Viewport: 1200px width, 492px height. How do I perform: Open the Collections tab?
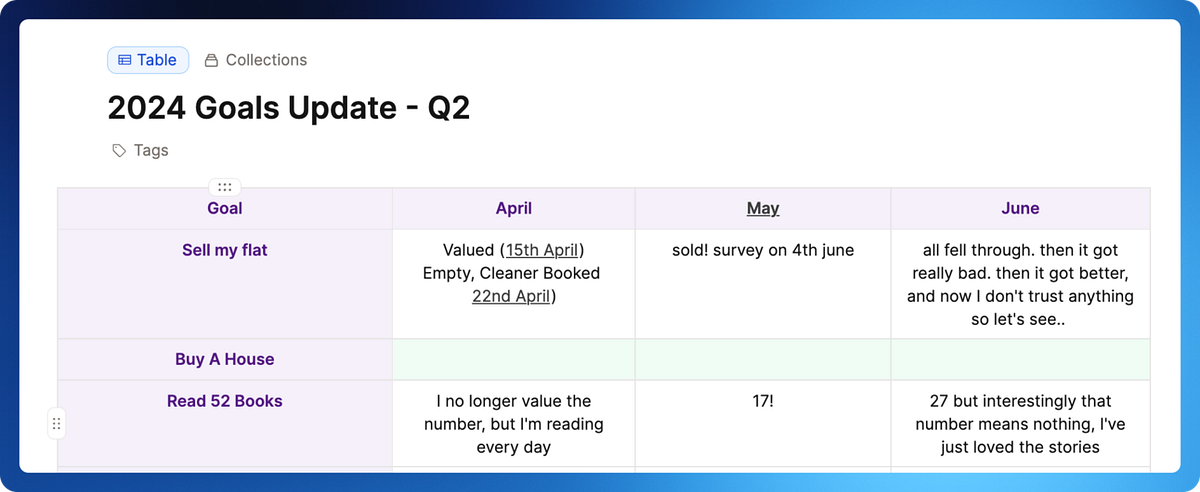(256, 60)
